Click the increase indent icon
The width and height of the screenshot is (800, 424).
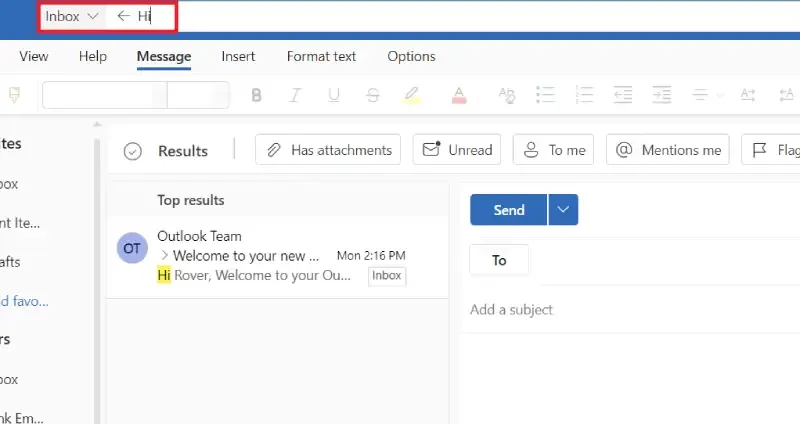point(662,95)
